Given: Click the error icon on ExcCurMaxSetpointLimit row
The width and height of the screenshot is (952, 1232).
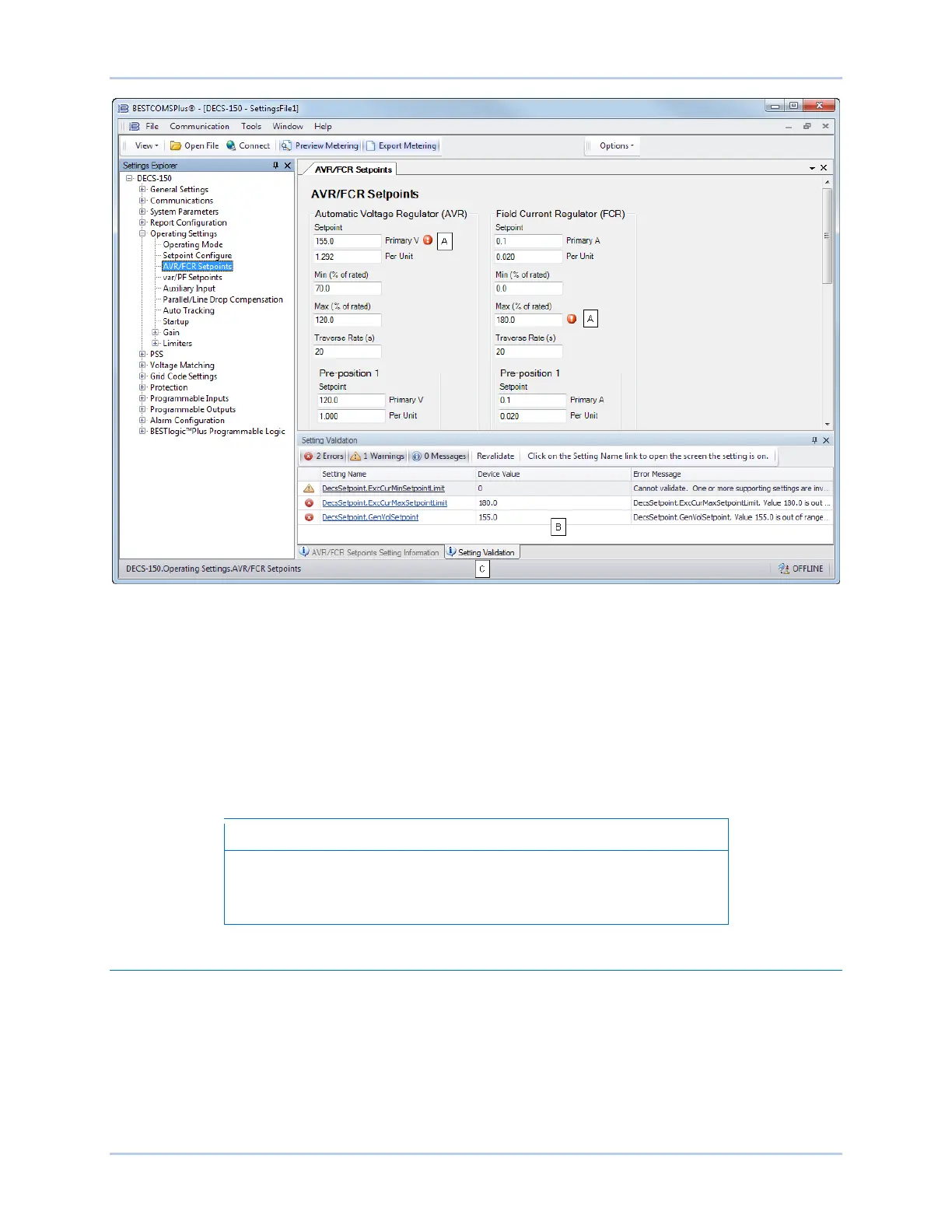Looking at the screenshot, I should point(309,503).
